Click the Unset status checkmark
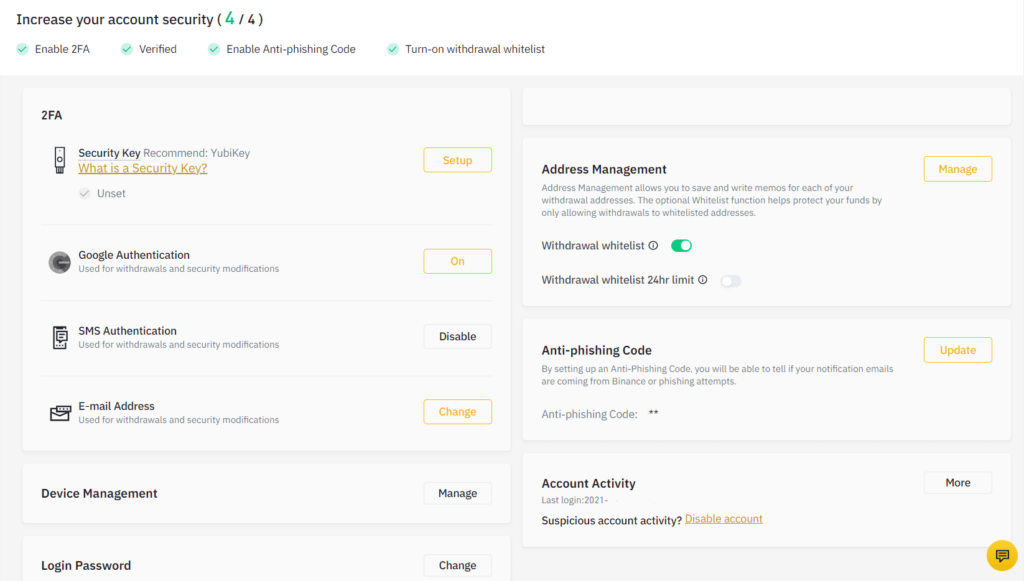Image resolution: width=1024 pixels, height=581 pixels. tap(85, 193)
